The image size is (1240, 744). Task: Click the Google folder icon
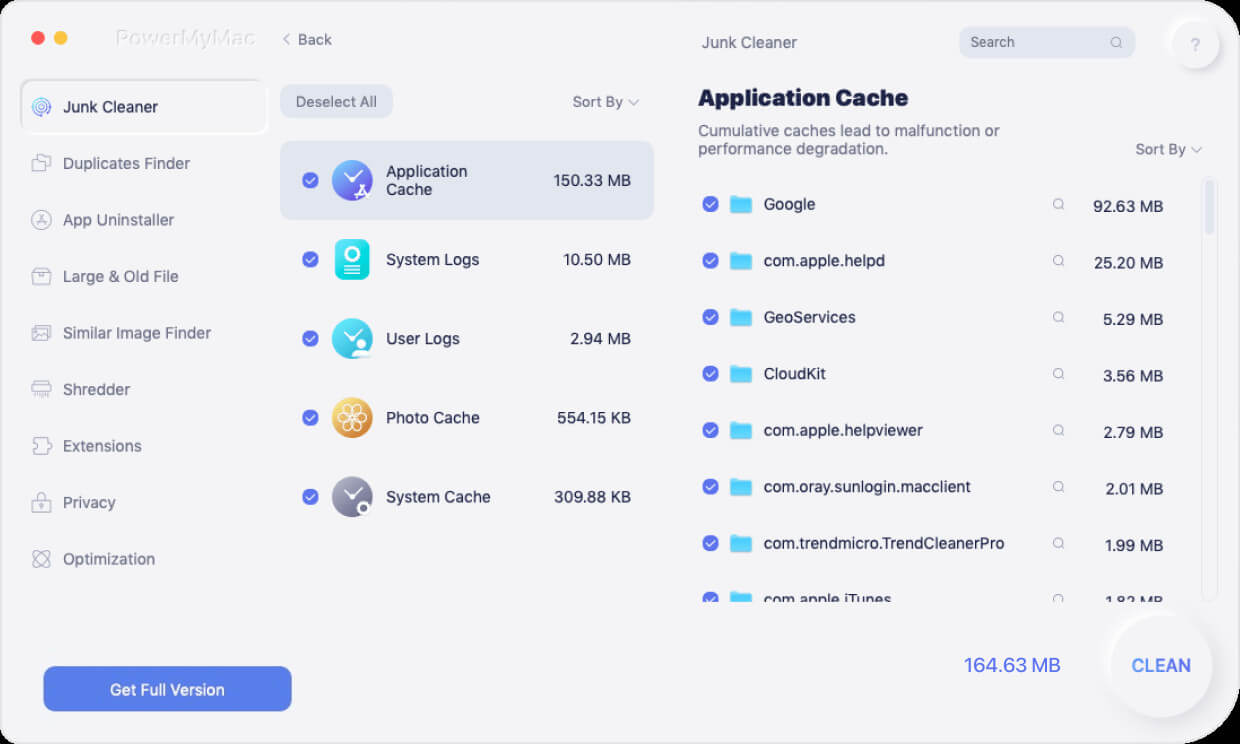741,204
